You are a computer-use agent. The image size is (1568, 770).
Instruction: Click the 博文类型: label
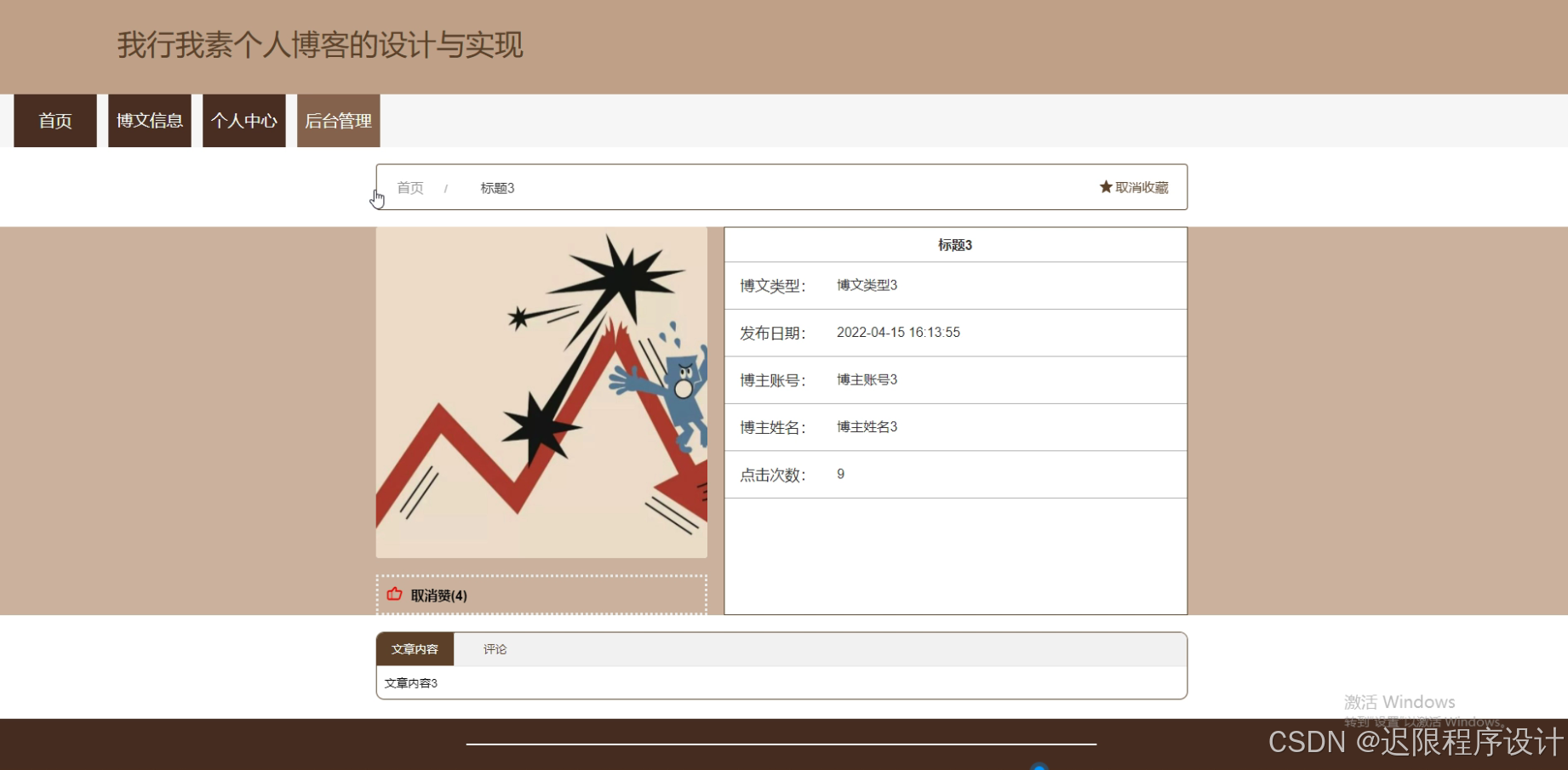772,286
